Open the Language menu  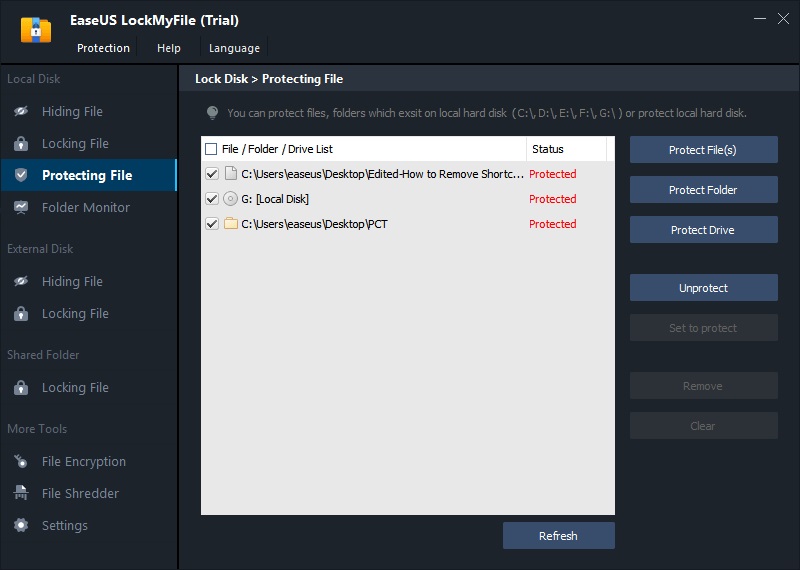tap(234, 48)
